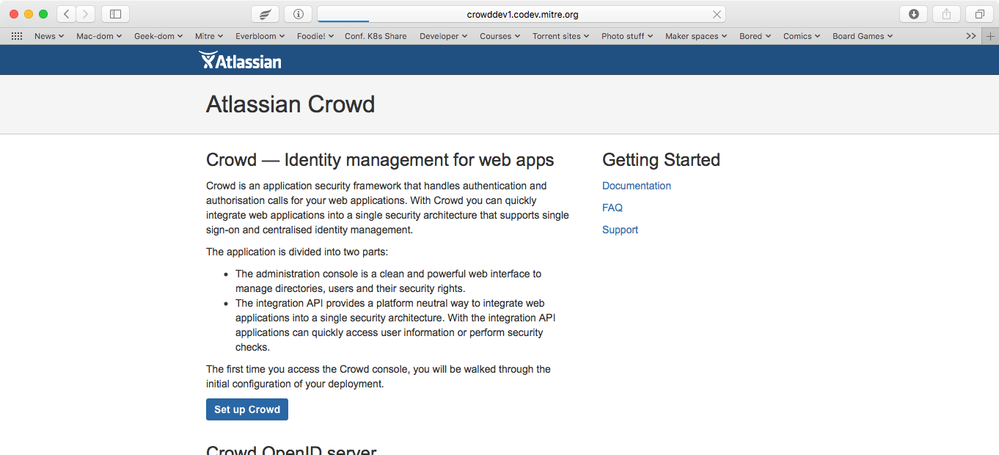Open the Photo stuff bookmarks menu
Image resolution: width=999 pixels, height=455 pixels.
pyautogui.click(x=627, y=36)
